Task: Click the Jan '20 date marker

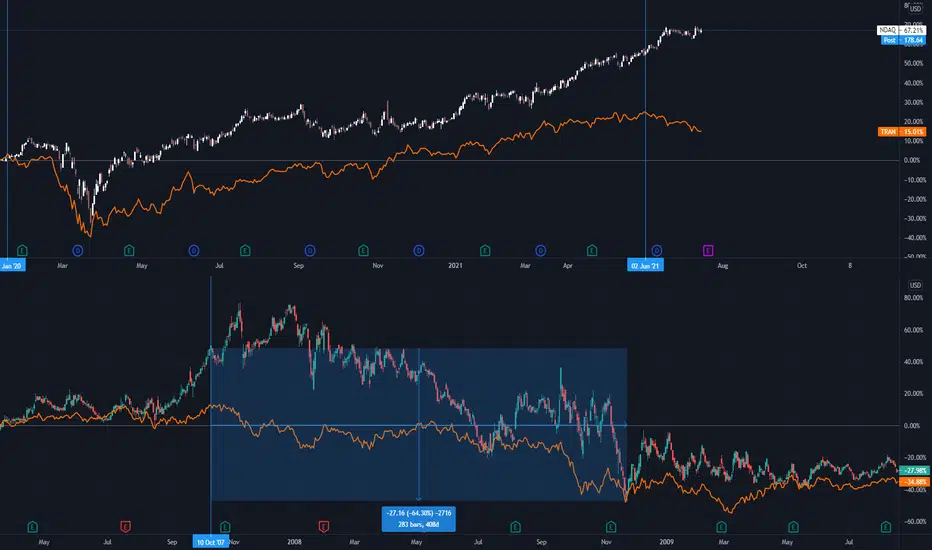Action: click(12, 266)
